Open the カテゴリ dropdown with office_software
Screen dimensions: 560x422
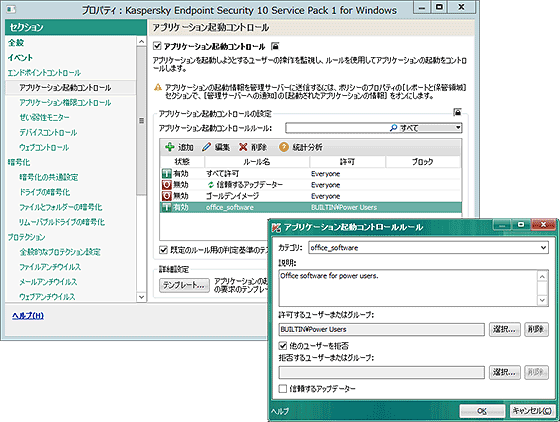pyautogui.click(x=543, y=247)
